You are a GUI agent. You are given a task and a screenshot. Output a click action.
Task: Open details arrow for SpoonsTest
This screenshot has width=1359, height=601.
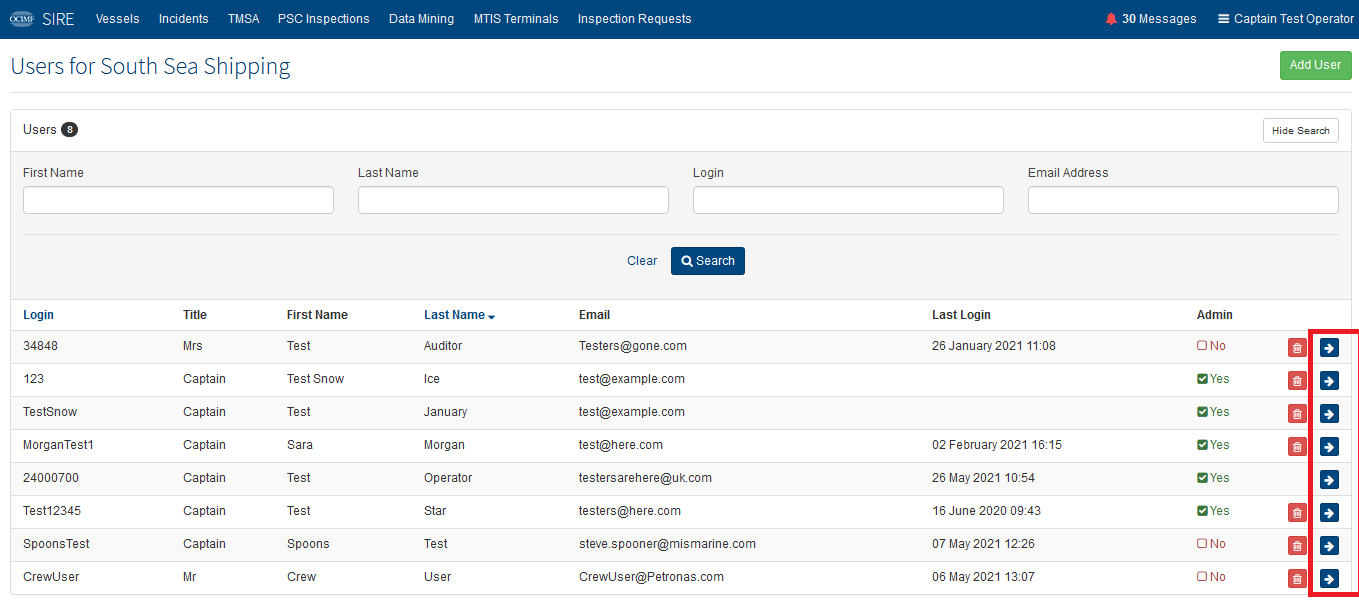(1329, 545)
